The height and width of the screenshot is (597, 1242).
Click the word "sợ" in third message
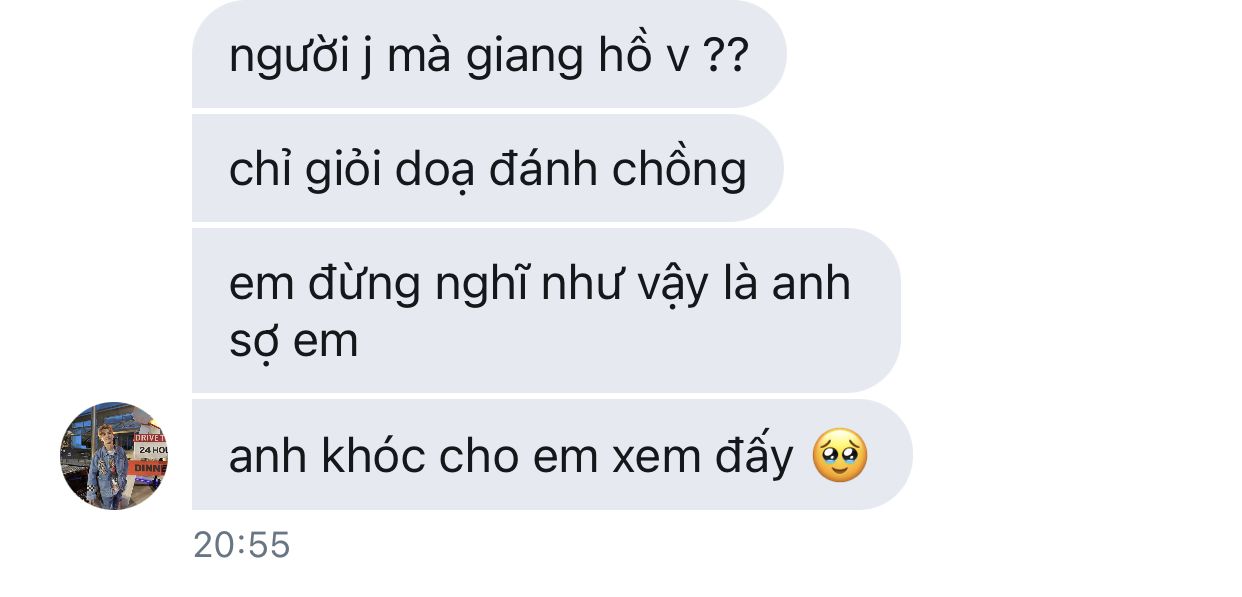254,342
